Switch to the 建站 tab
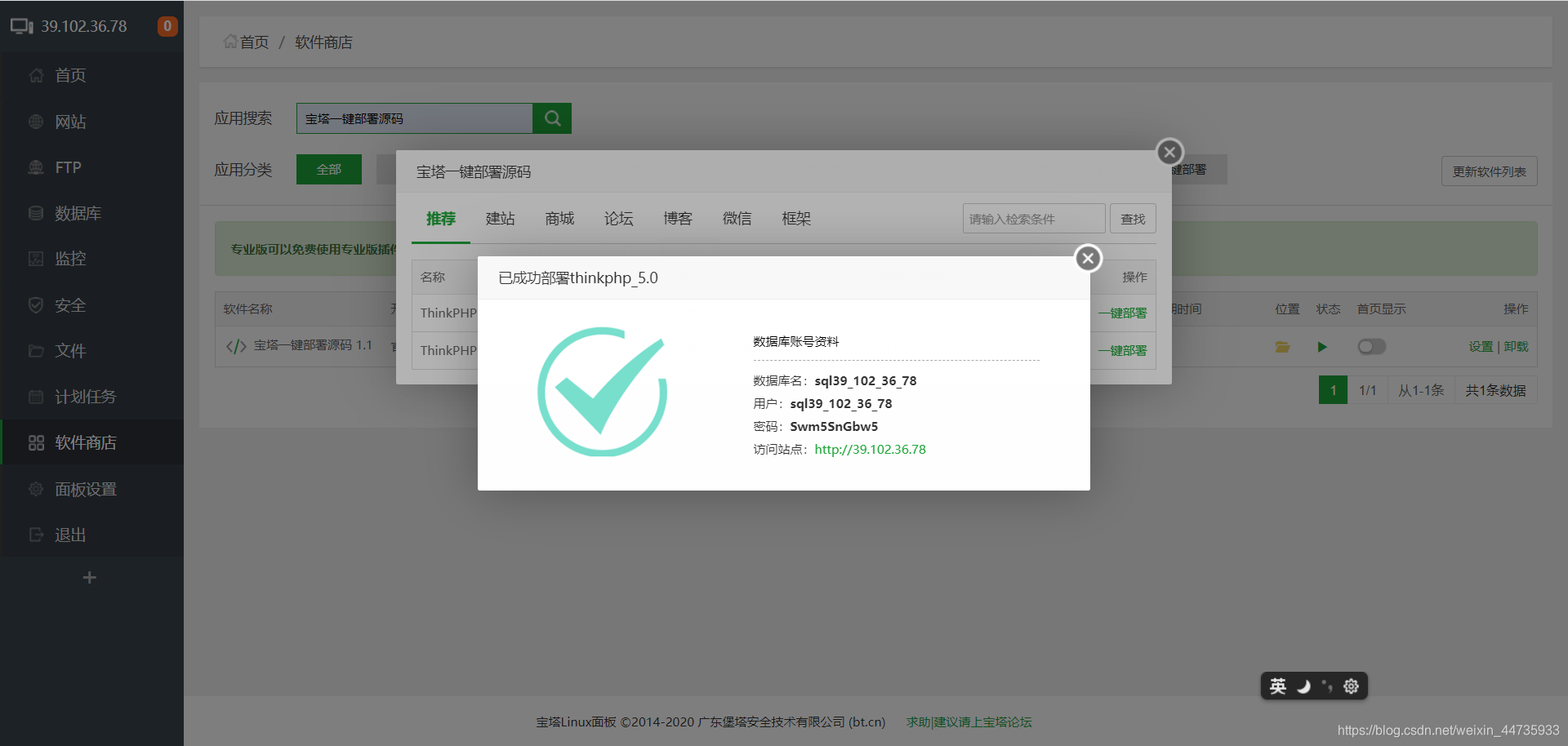 [501, 219]
